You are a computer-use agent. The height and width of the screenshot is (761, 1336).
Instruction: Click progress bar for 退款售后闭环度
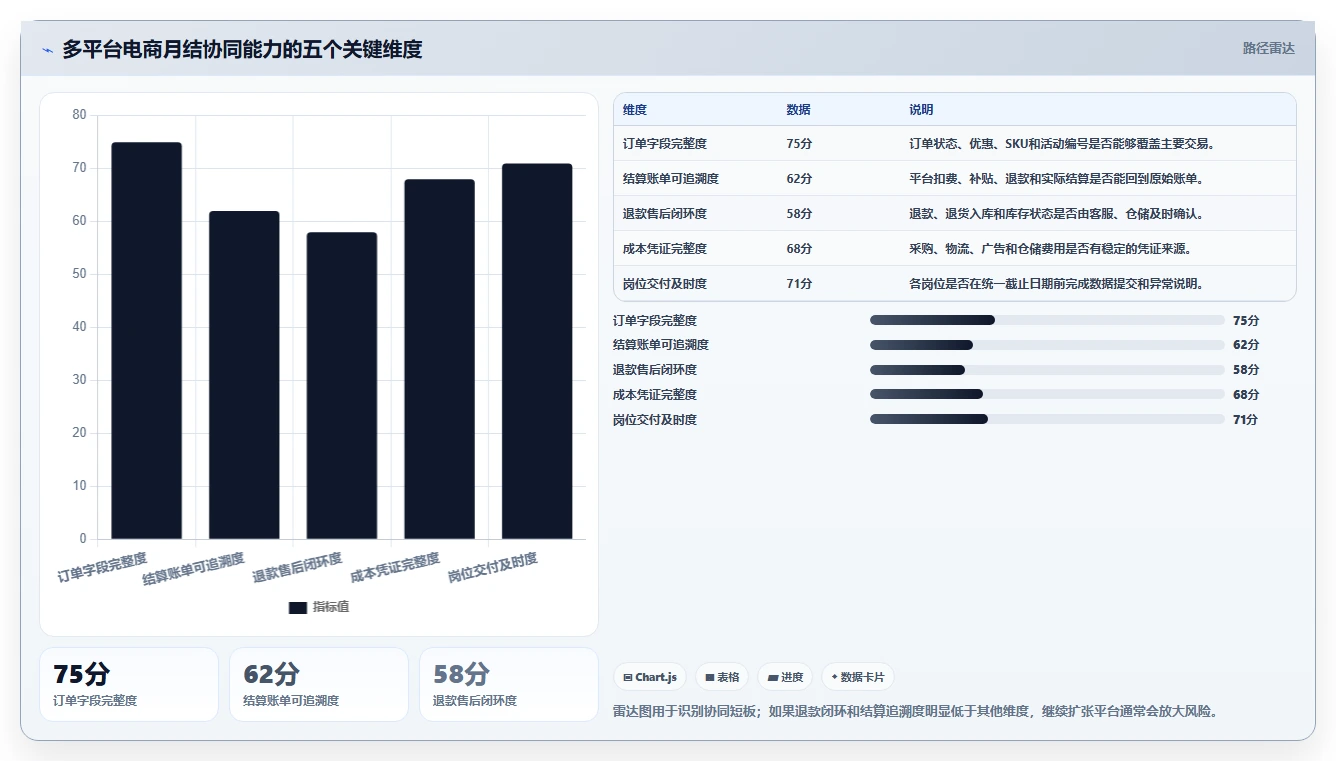point(1047,370)
